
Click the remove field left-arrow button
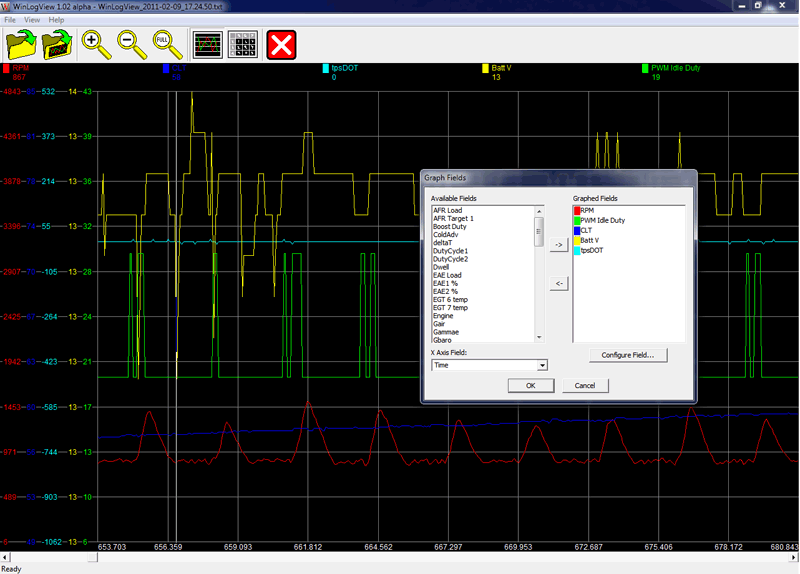click(560, 283)
